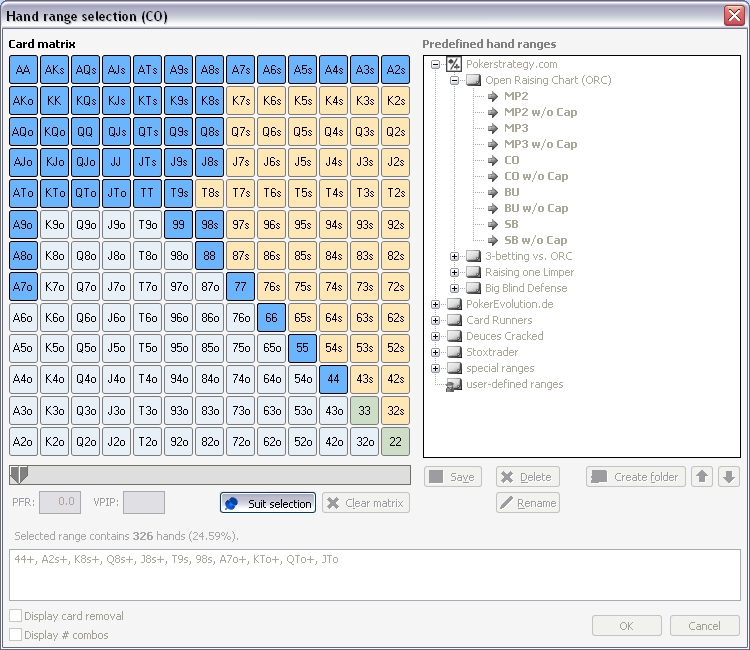Click the Rename button
Image resolution: width=750 pixels, height=650 pixels.
pos(528,503)
